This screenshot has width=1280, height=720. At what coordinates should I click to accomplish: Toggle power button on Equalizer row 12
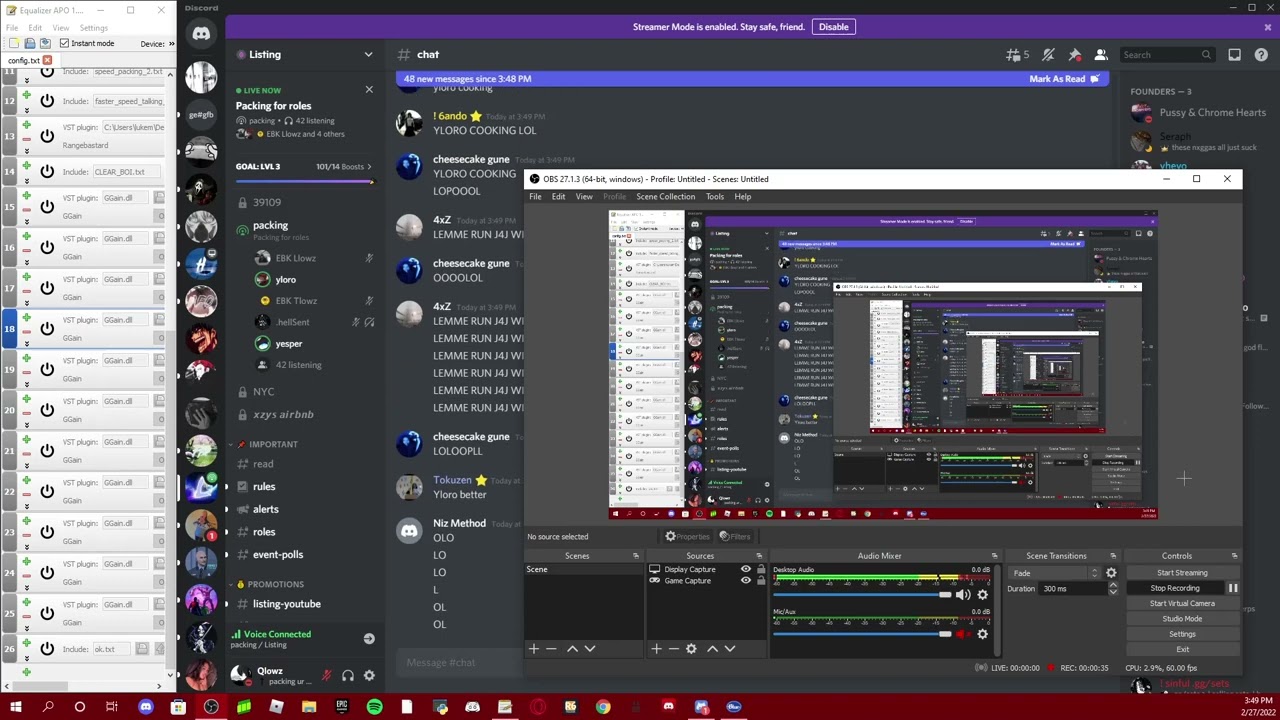47,101
